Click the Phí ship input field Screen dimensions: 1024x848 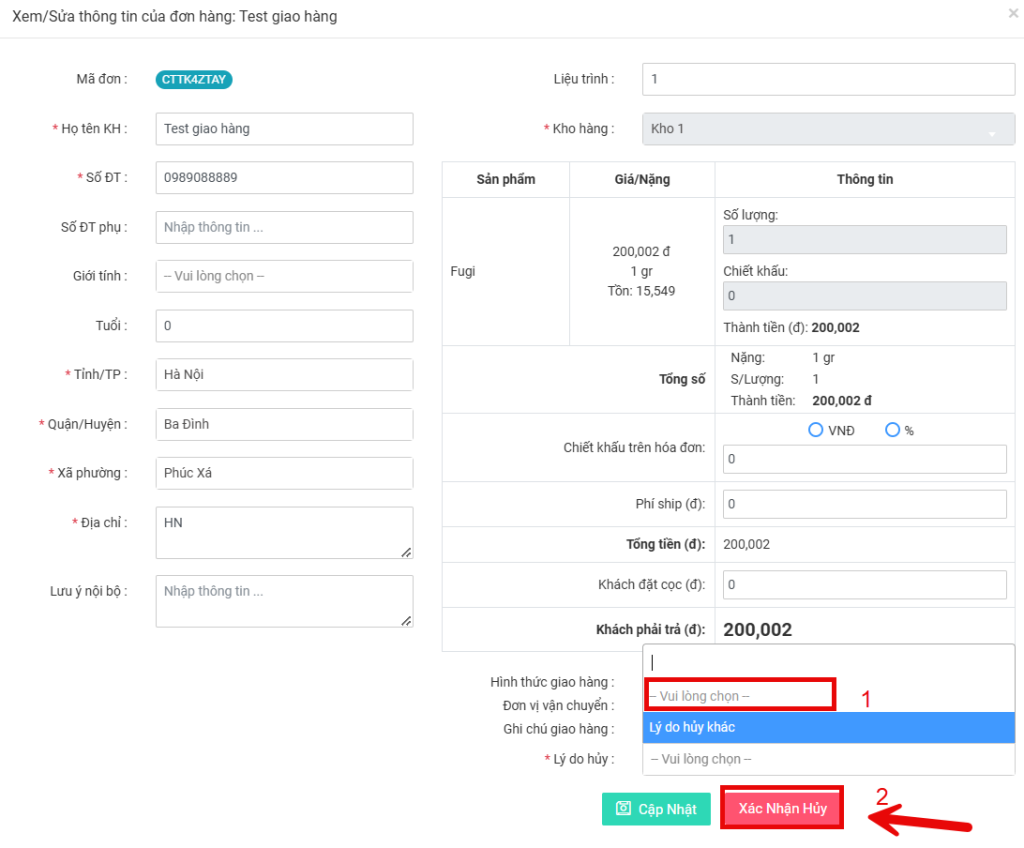pyautogui.click(x=864, y=504)
